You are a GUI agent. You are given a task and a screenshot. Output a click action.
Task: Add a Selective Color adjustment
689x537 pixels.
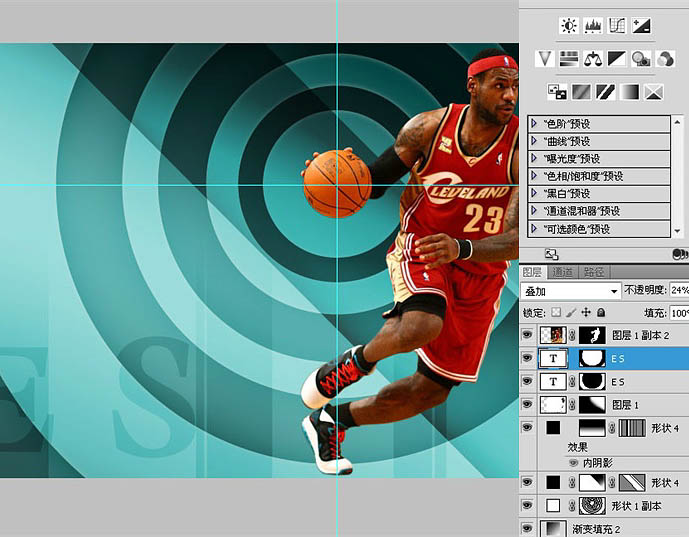[x=653, y=92]
